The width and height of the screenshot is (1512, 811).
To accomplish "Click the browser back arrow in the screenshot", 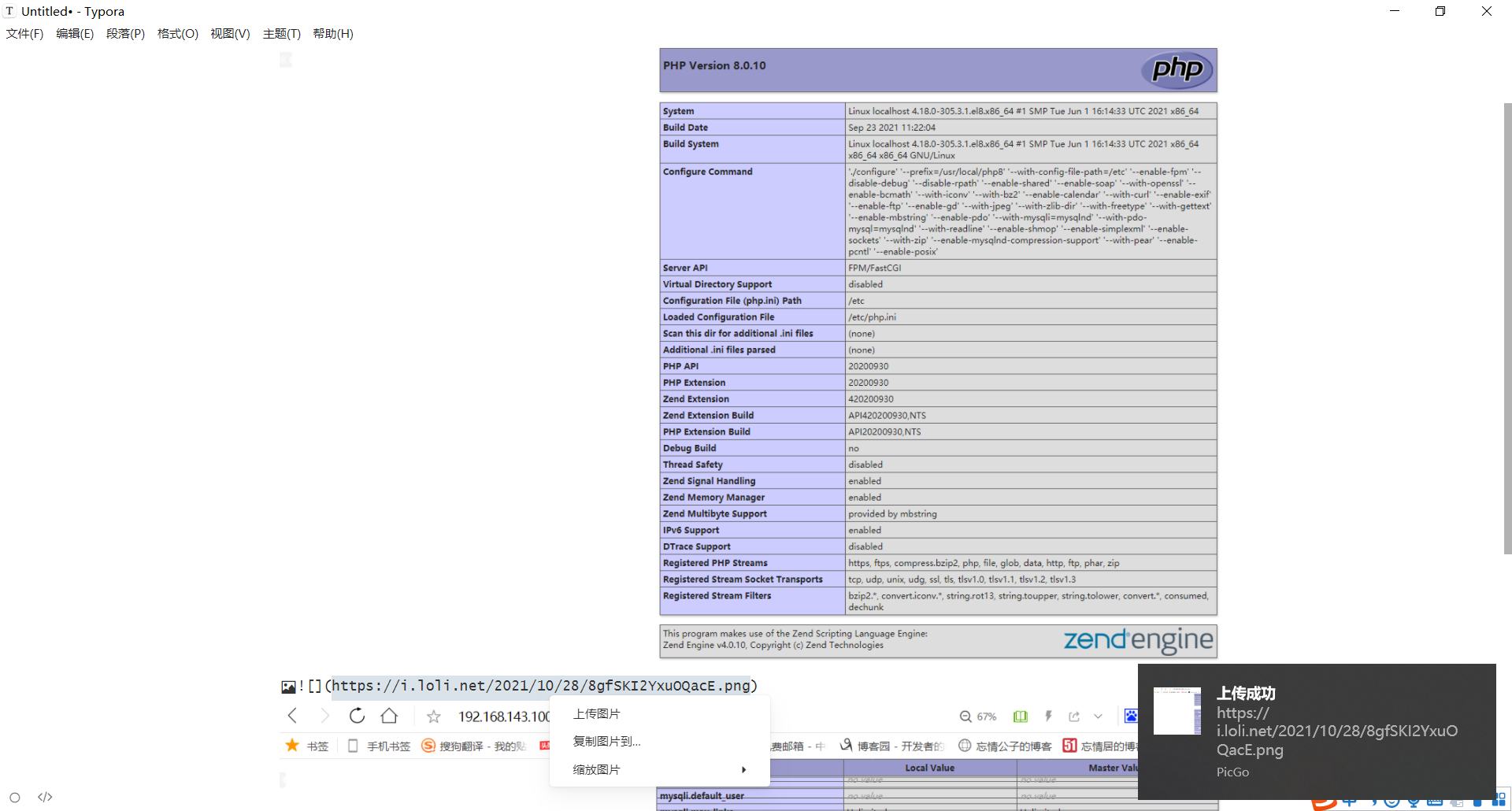I will tap(292, 716).
